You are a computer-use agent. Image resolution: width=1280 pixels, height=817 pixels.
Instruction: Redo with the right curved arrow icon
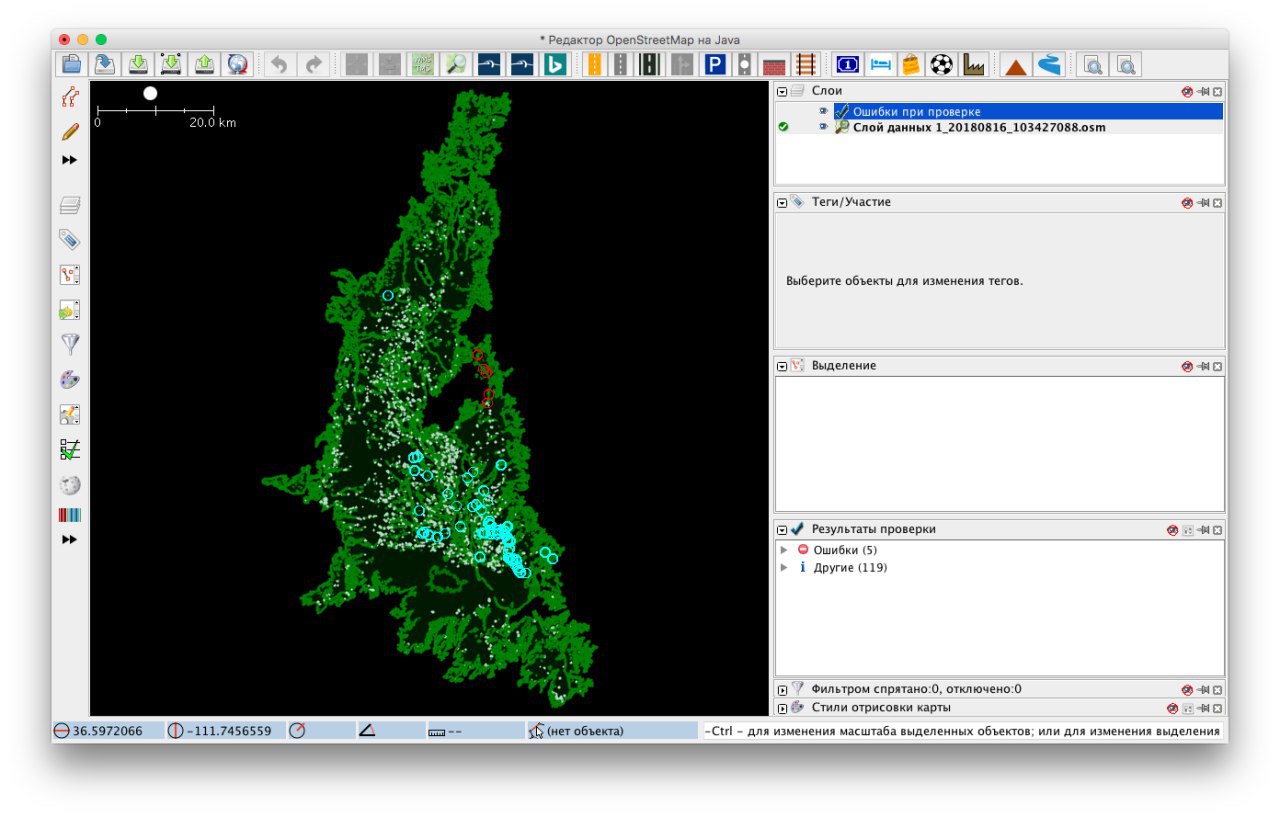pos(313,64)
